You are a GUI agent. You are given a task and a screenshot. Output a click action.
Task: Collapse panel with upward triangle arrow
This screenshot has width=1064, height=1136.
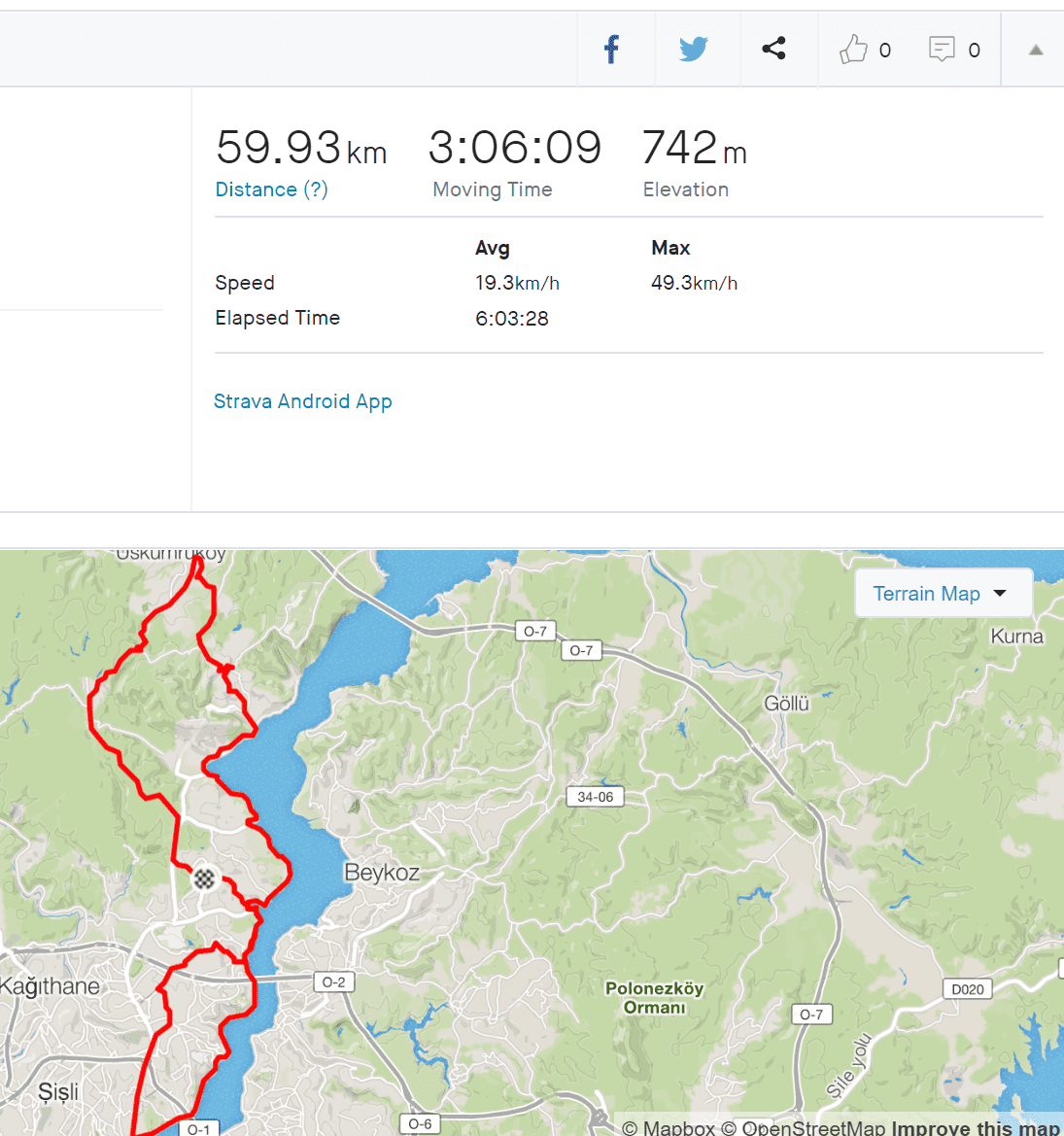(1036, 51)
